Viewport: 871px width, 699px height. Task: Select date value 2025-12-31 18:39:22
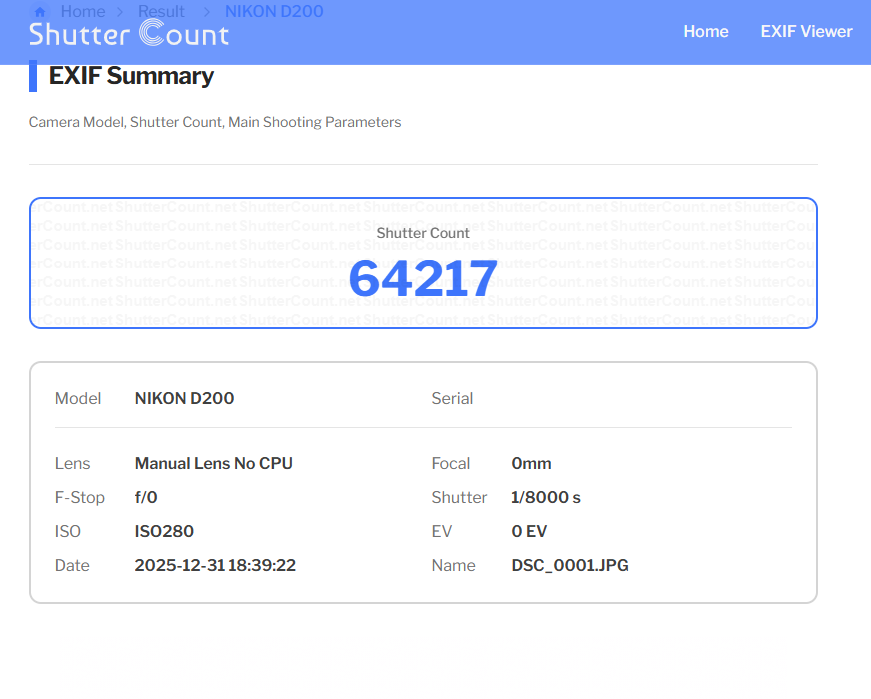click(215, 565)
